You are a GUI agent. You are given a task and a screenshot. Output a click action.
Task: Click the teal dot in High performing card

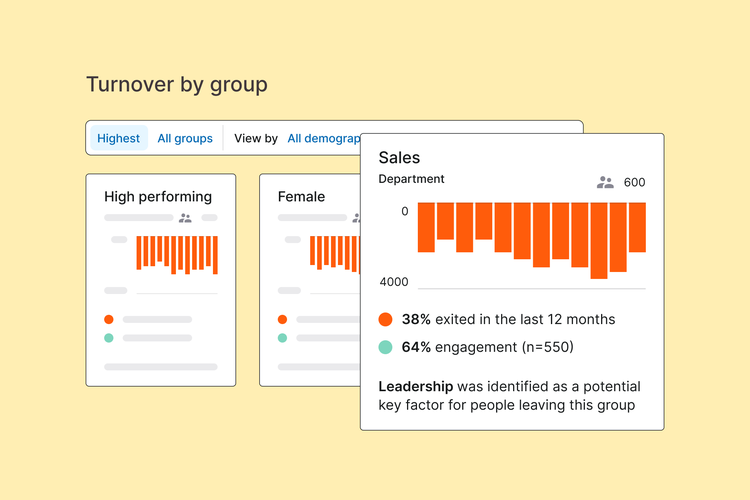coord(109,338)
